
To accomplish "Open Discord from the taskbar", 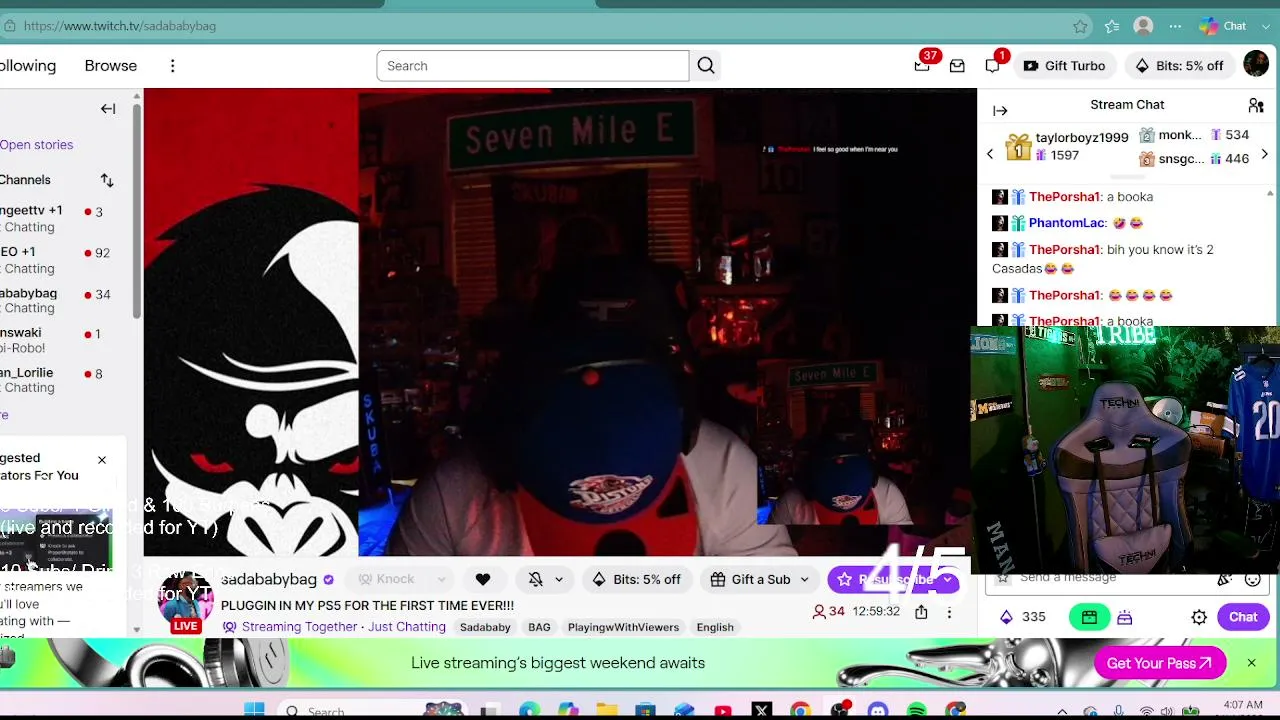I will [x=878, y=710].
